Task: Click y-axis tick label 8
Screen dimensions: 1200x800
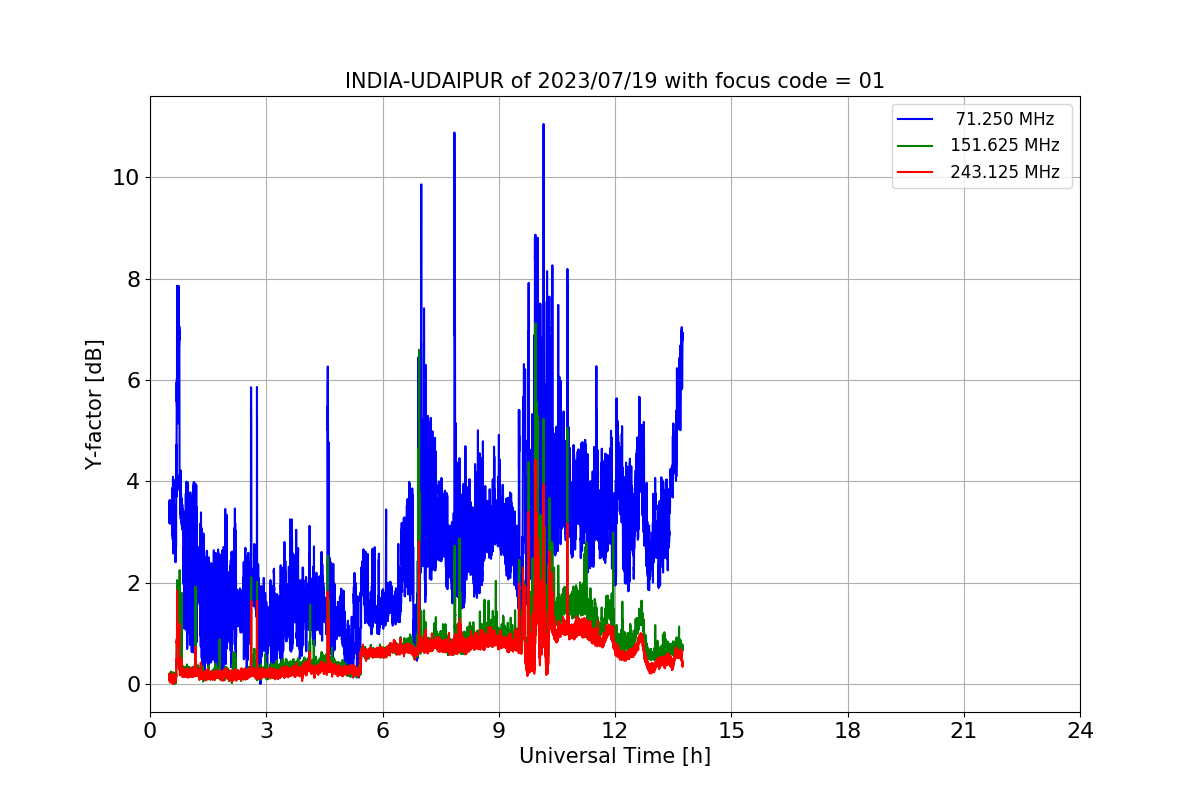Action: (134, 279)
